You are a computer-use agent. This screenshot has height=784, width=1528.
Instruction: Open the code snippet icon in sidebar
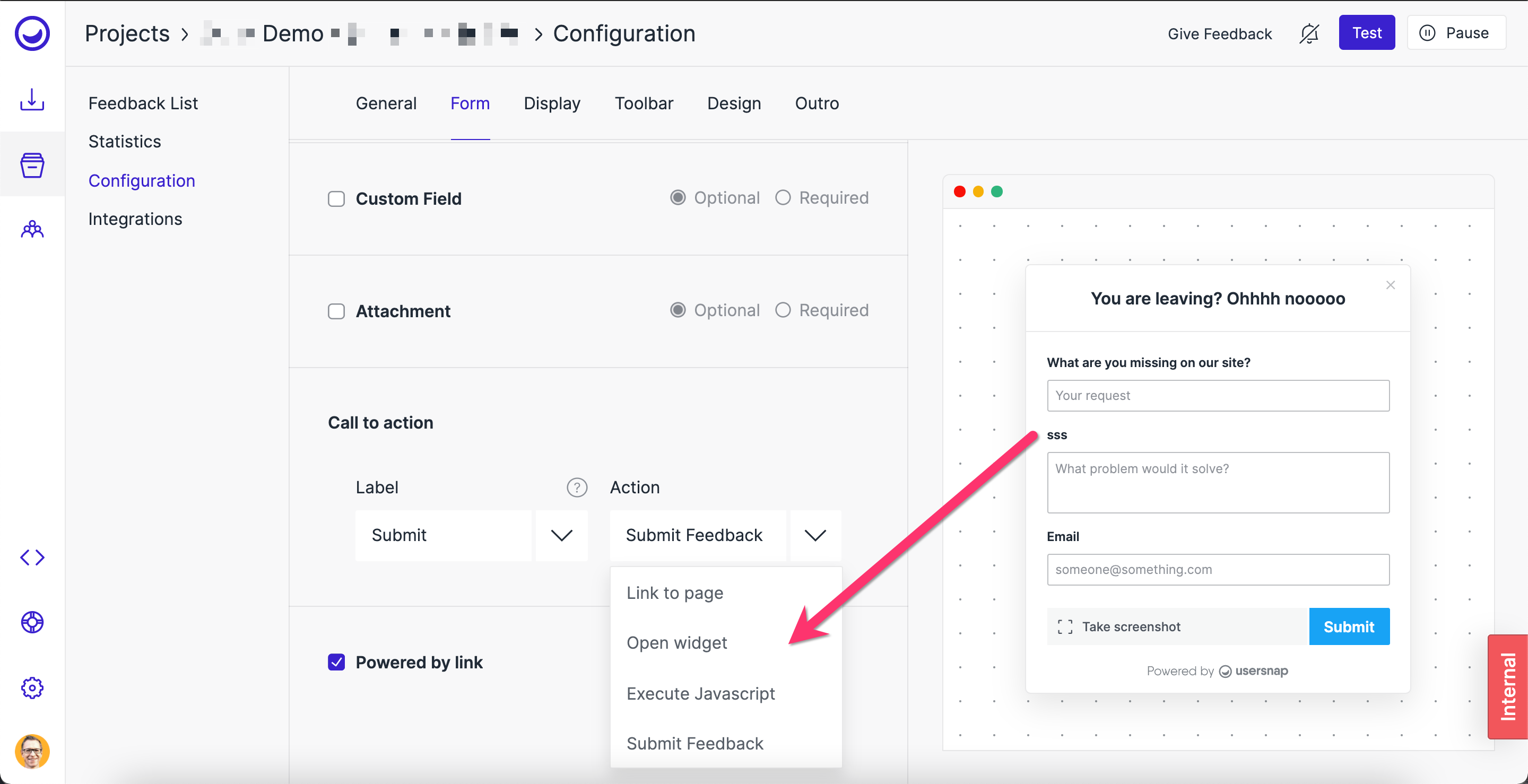click(x=32, y=557)
